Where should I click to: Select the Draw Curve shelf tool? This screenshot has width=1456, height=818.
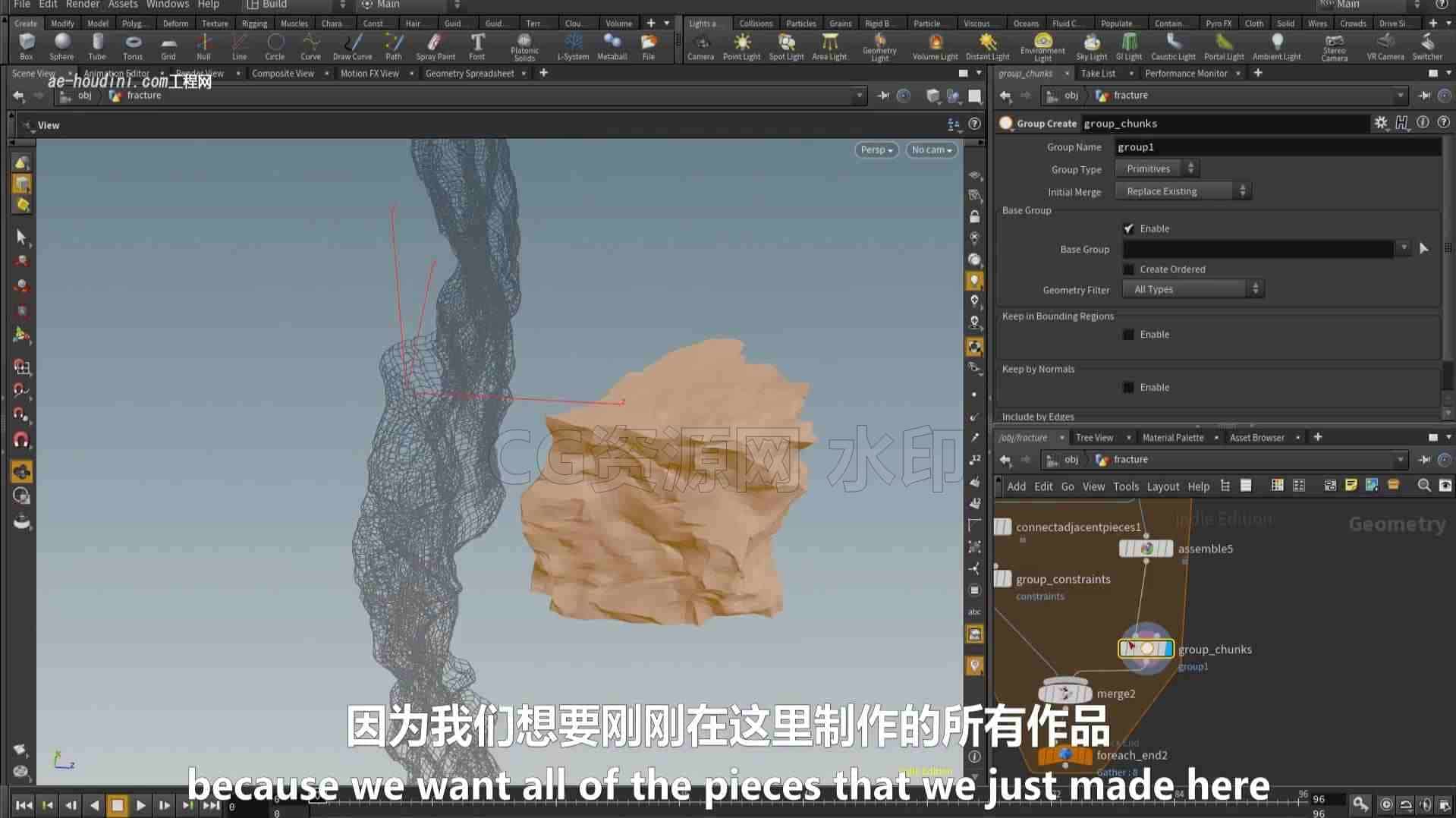click(x=352, y=46)
